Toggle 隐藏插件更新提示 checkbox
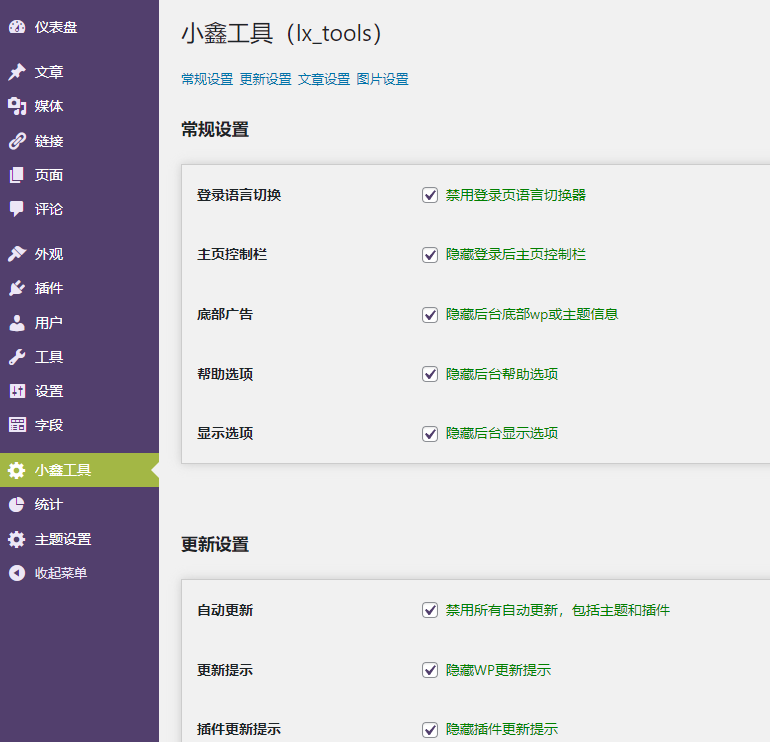This screenshot has width=770, height=742. (x=430, y=730)
